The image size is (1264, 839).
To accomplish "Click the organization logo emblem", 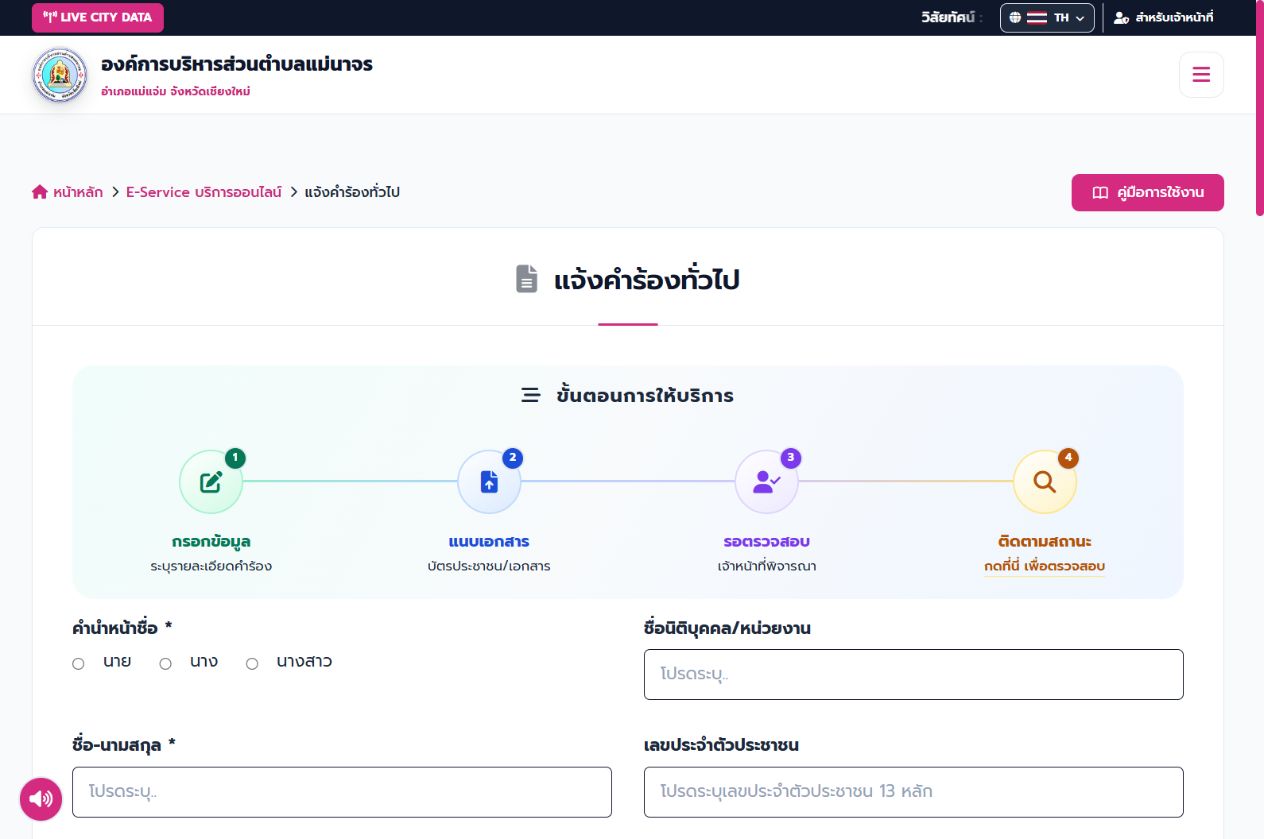I will [x=60, y=75].
